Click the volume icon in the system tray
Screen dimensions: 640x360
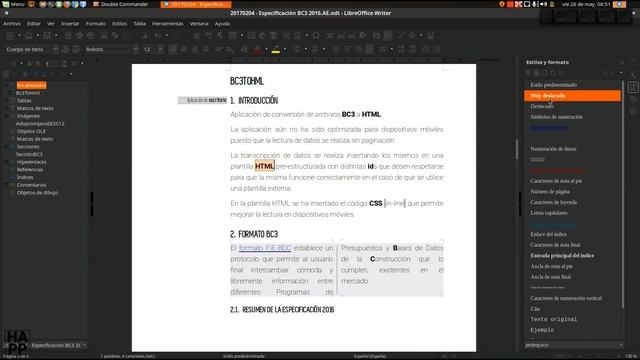click(544, 4)
